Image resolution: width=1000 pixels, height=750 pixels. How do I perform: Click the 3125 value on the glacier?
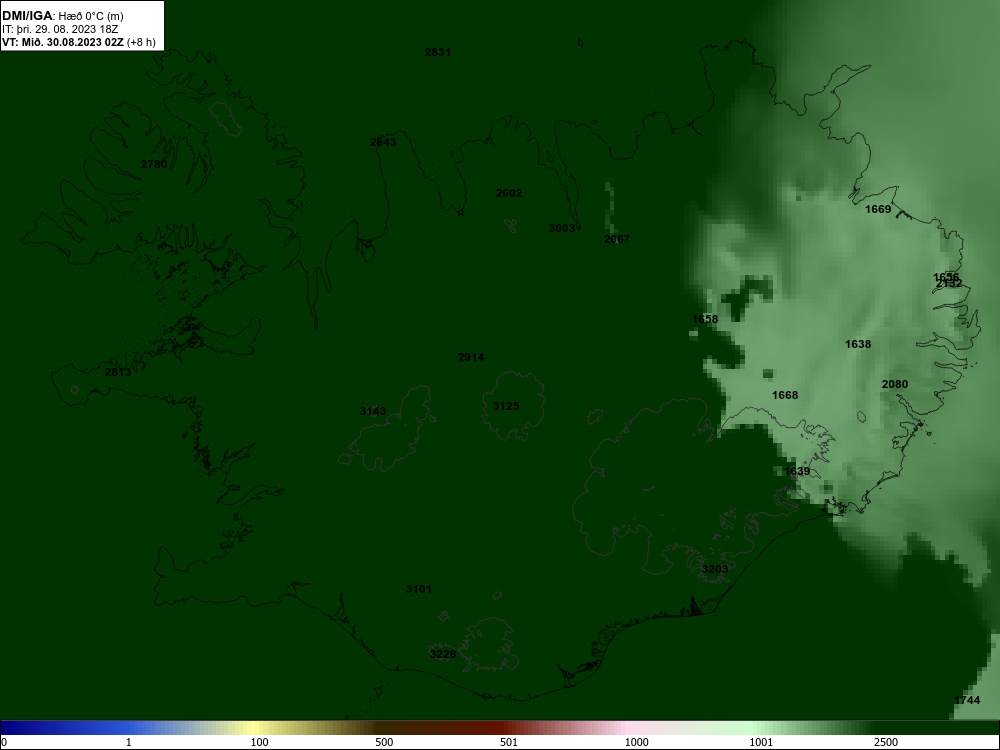506,406
